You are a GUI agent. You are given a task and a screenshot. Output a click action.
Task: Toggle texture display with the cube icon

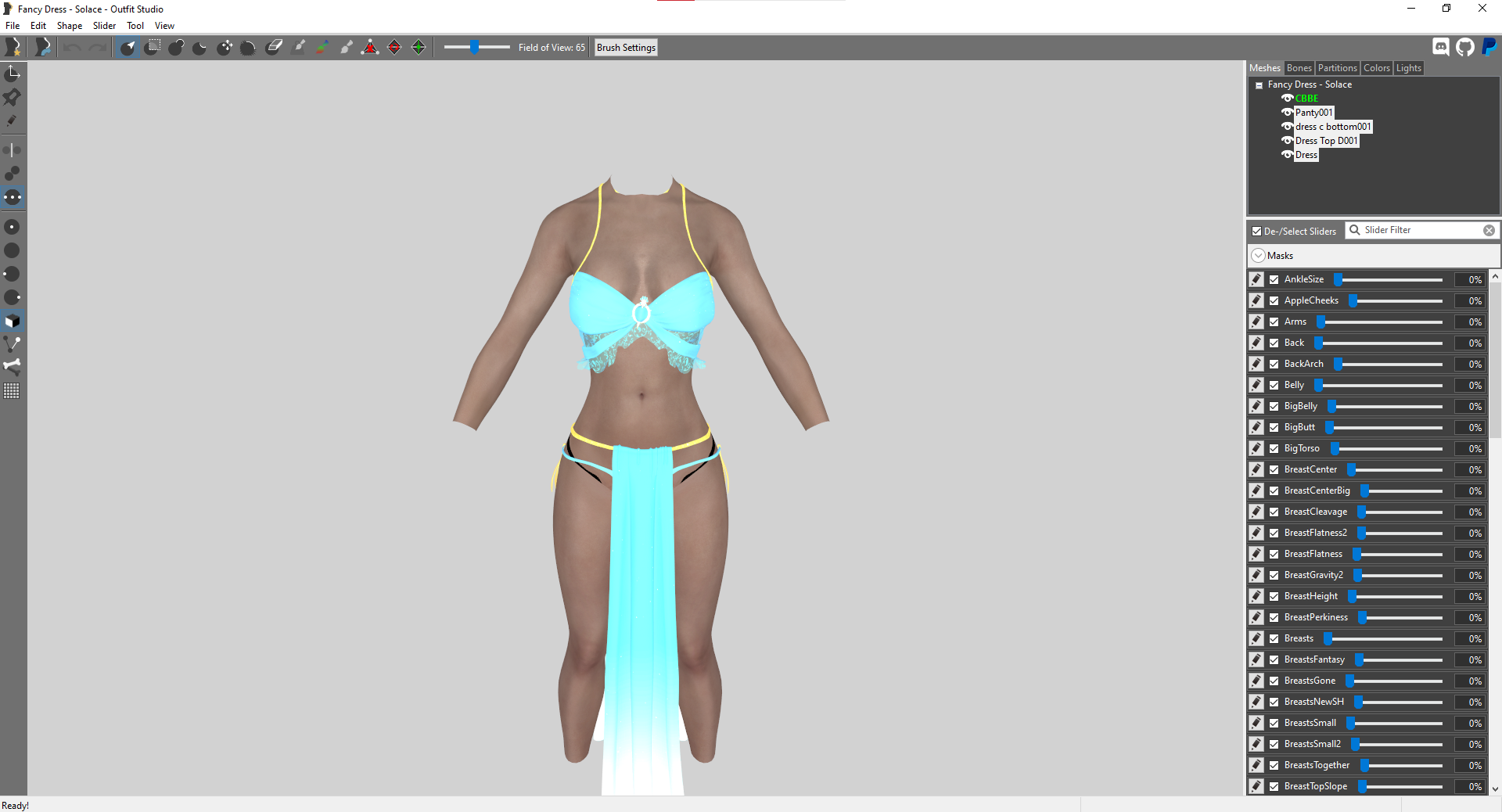[13, 321]
